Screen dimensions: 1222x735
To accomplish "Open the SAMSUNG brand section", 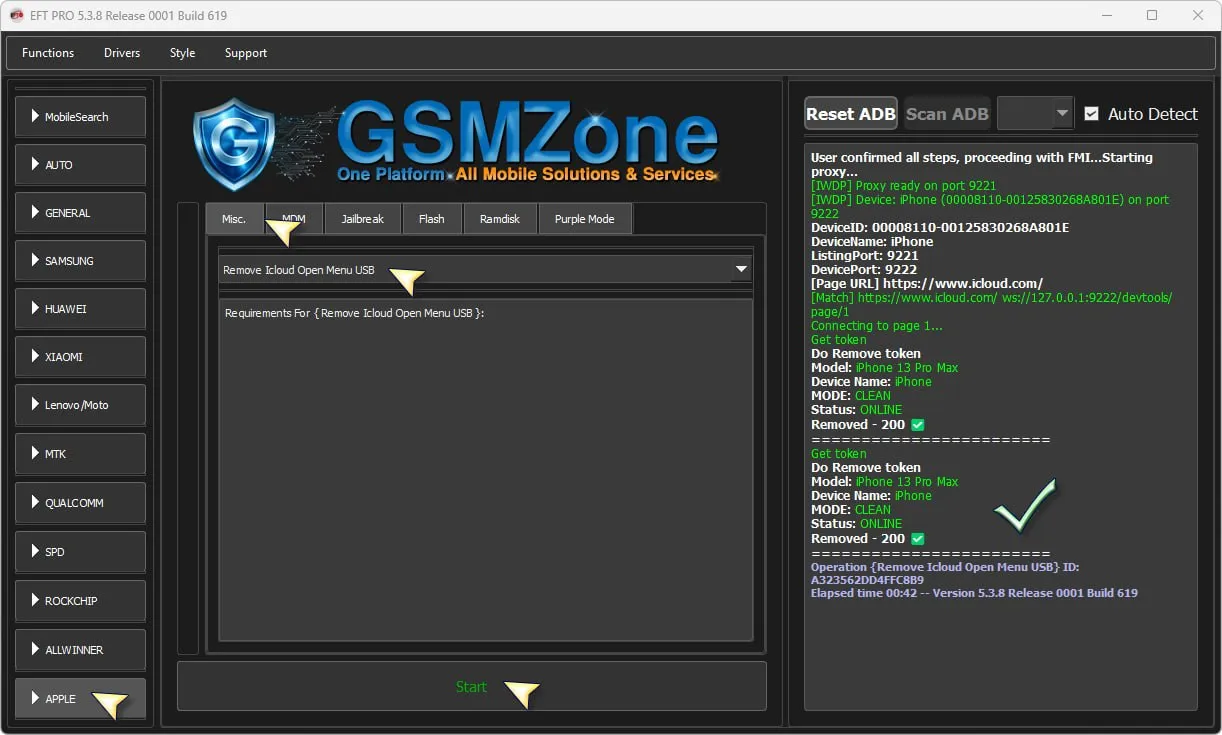I will (x=80, y=261).
